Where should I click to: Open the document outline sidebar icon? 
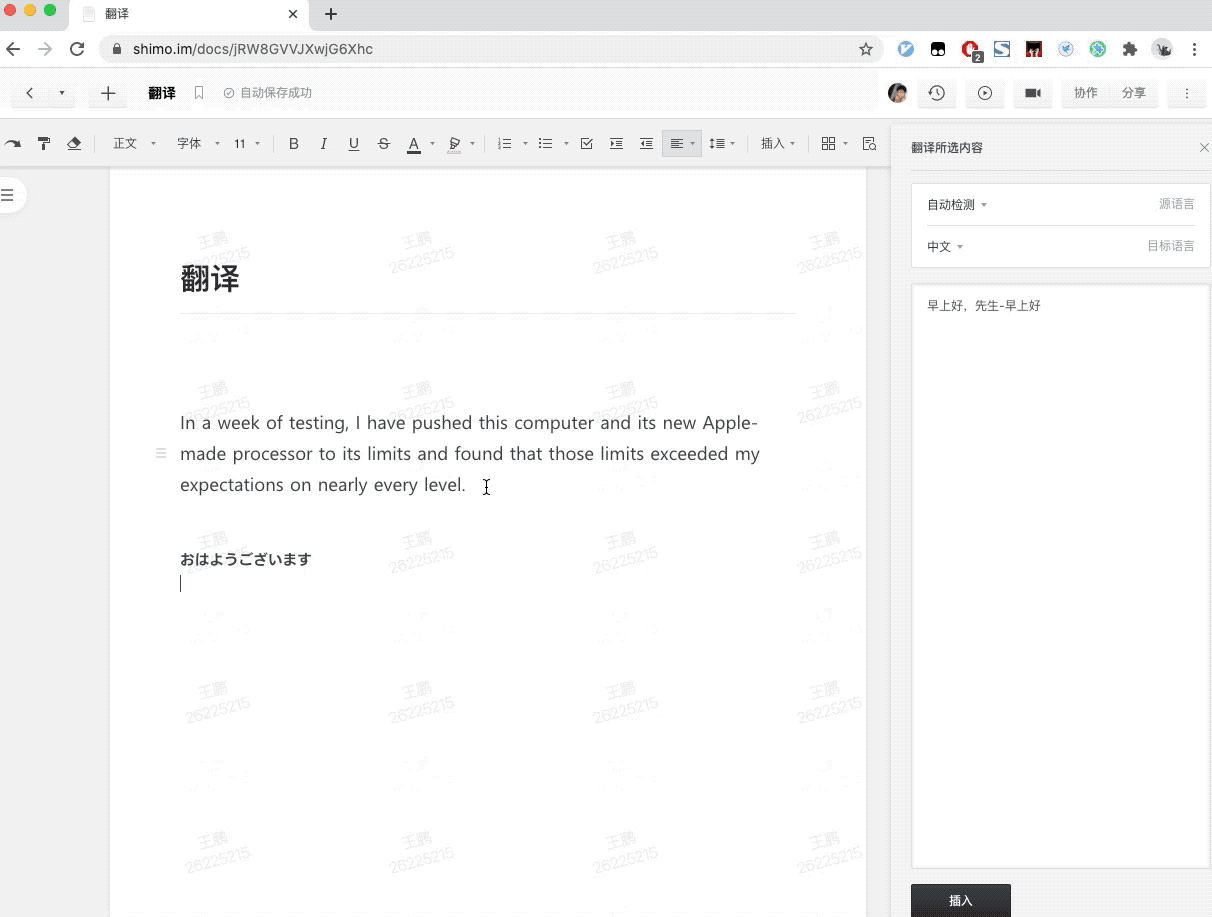pyautogui.click(x=8, y=194)
